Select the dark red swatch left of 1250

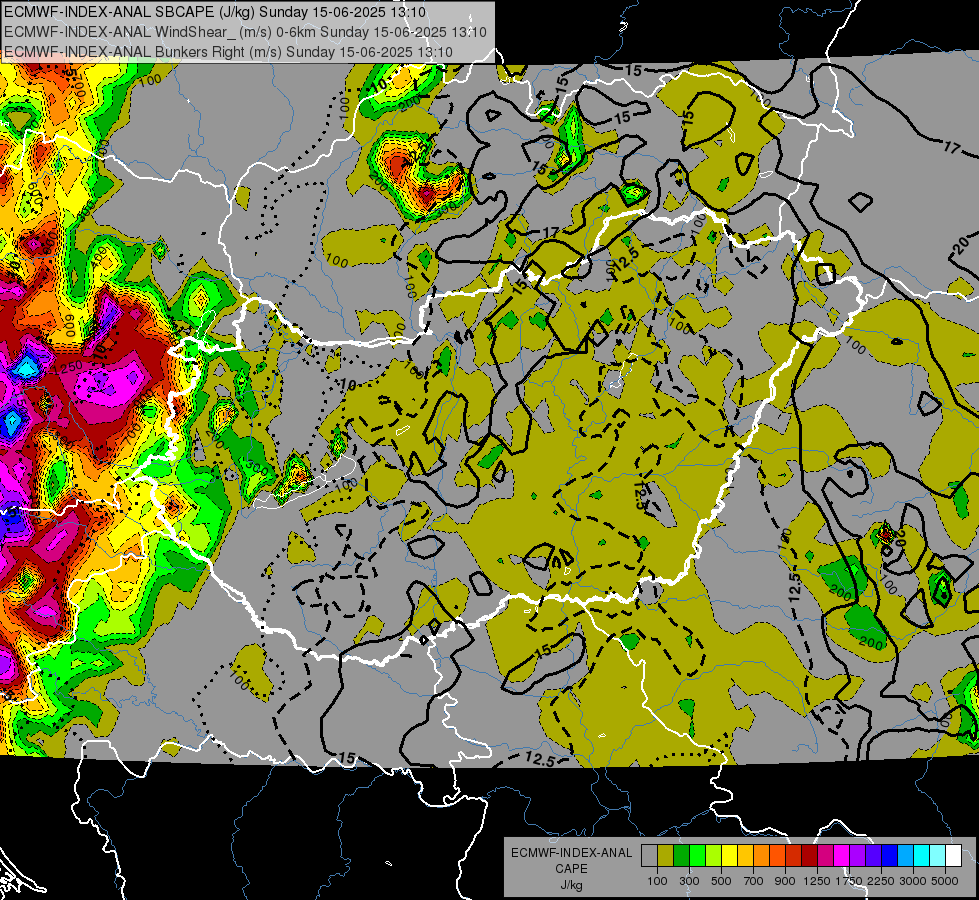click(809, 856)
